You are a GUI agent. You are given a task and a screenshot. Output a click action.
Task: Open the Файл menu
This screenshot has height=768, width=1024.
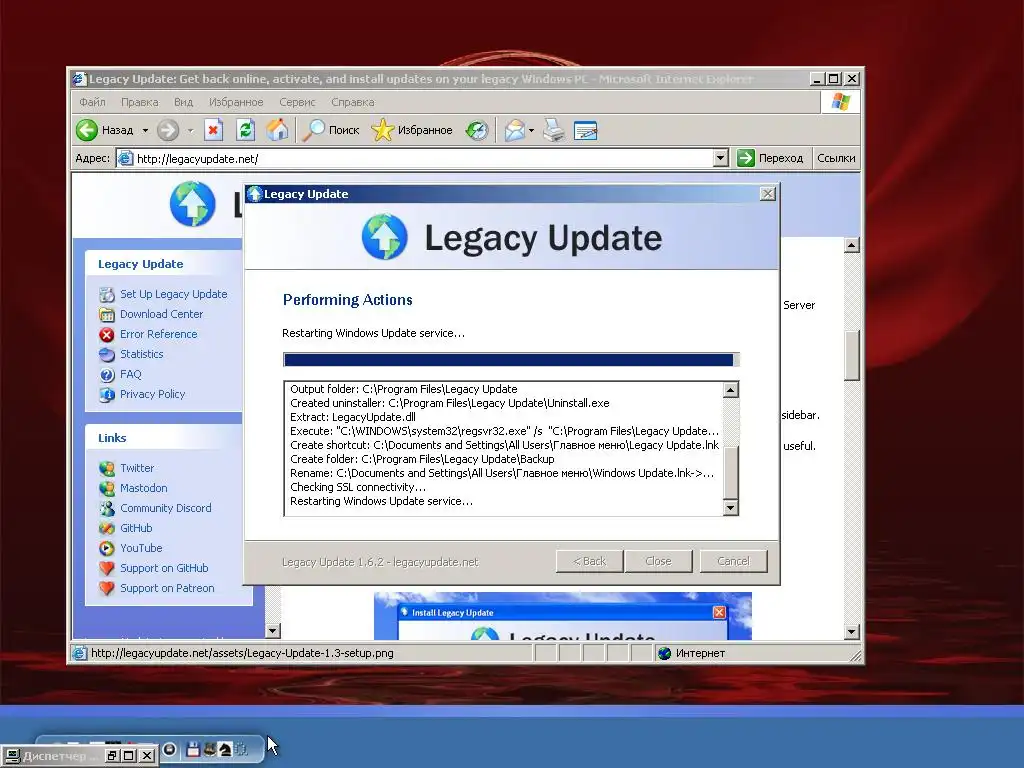(92, 102)
